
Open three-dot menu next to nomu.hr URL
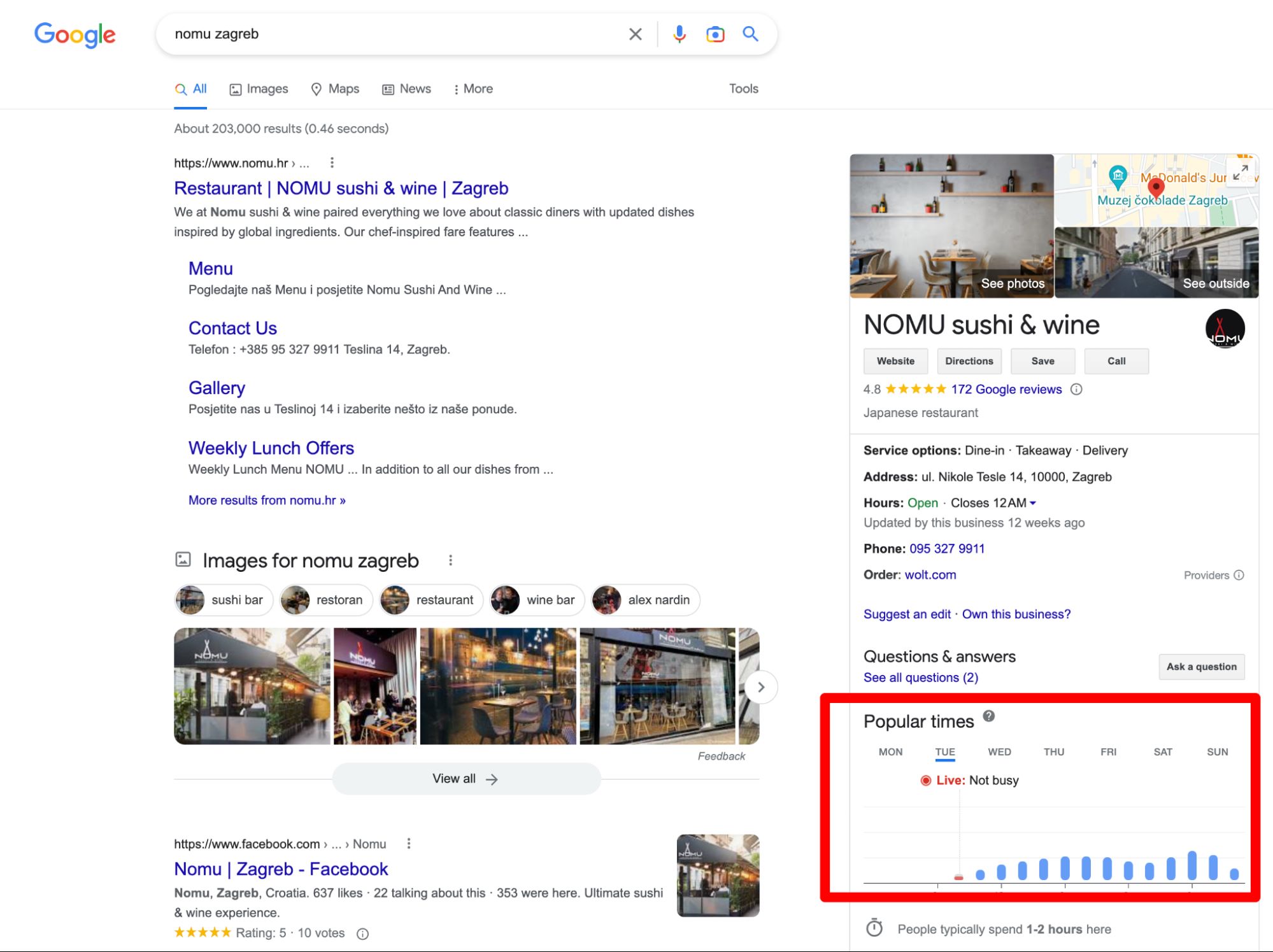click(332, 163)
